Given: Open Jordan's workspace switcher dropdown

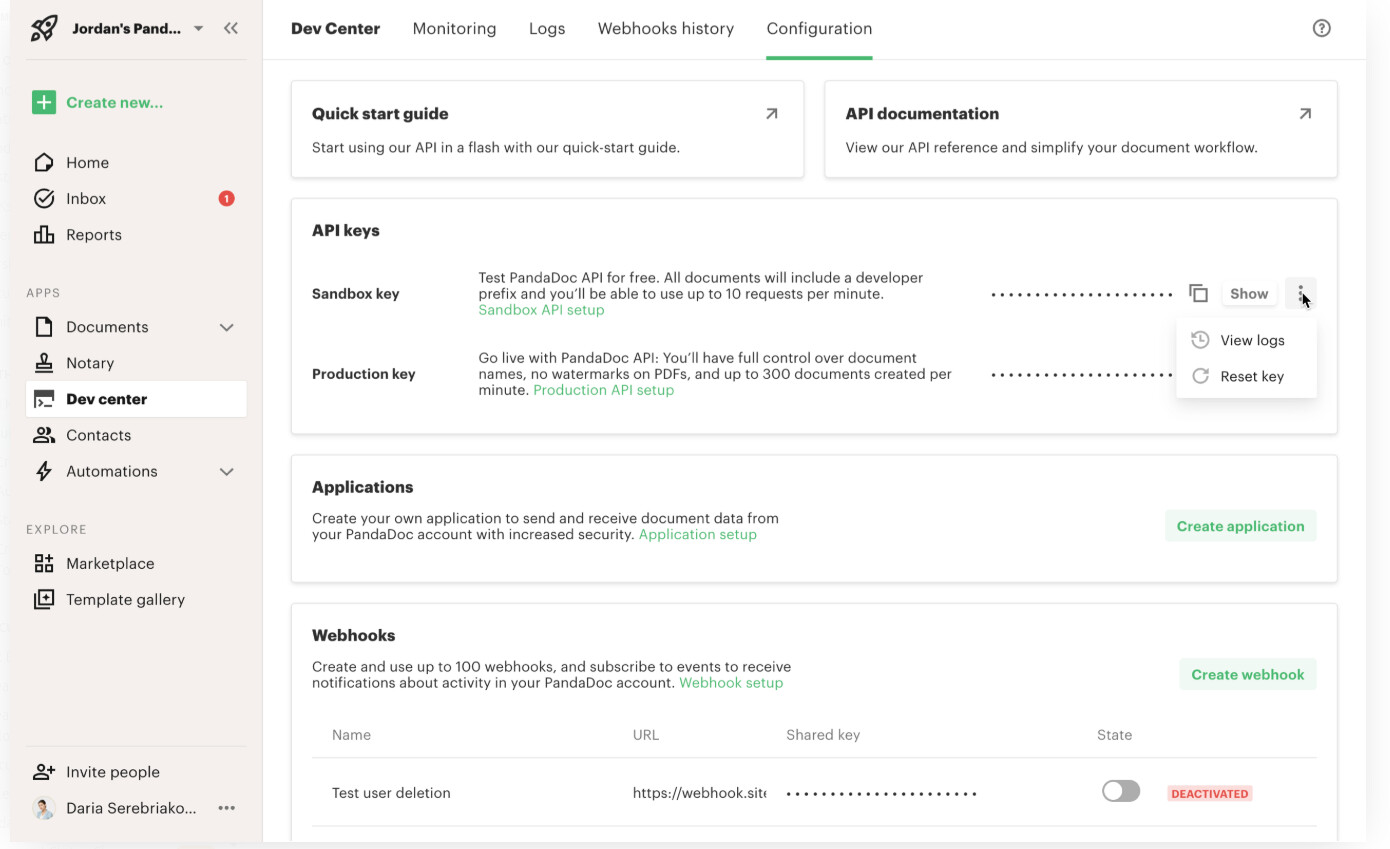Looking at the screenshot, I should coord(198,28).
